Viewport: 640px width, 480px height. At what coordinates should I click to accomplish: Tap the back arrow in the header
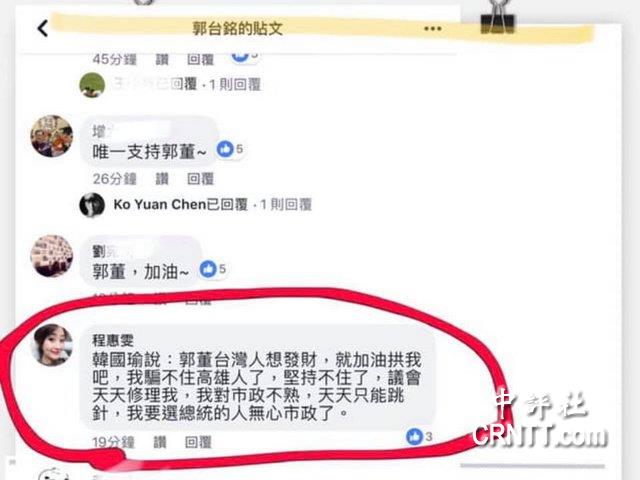pyautogui.click(x=43, y=29)
